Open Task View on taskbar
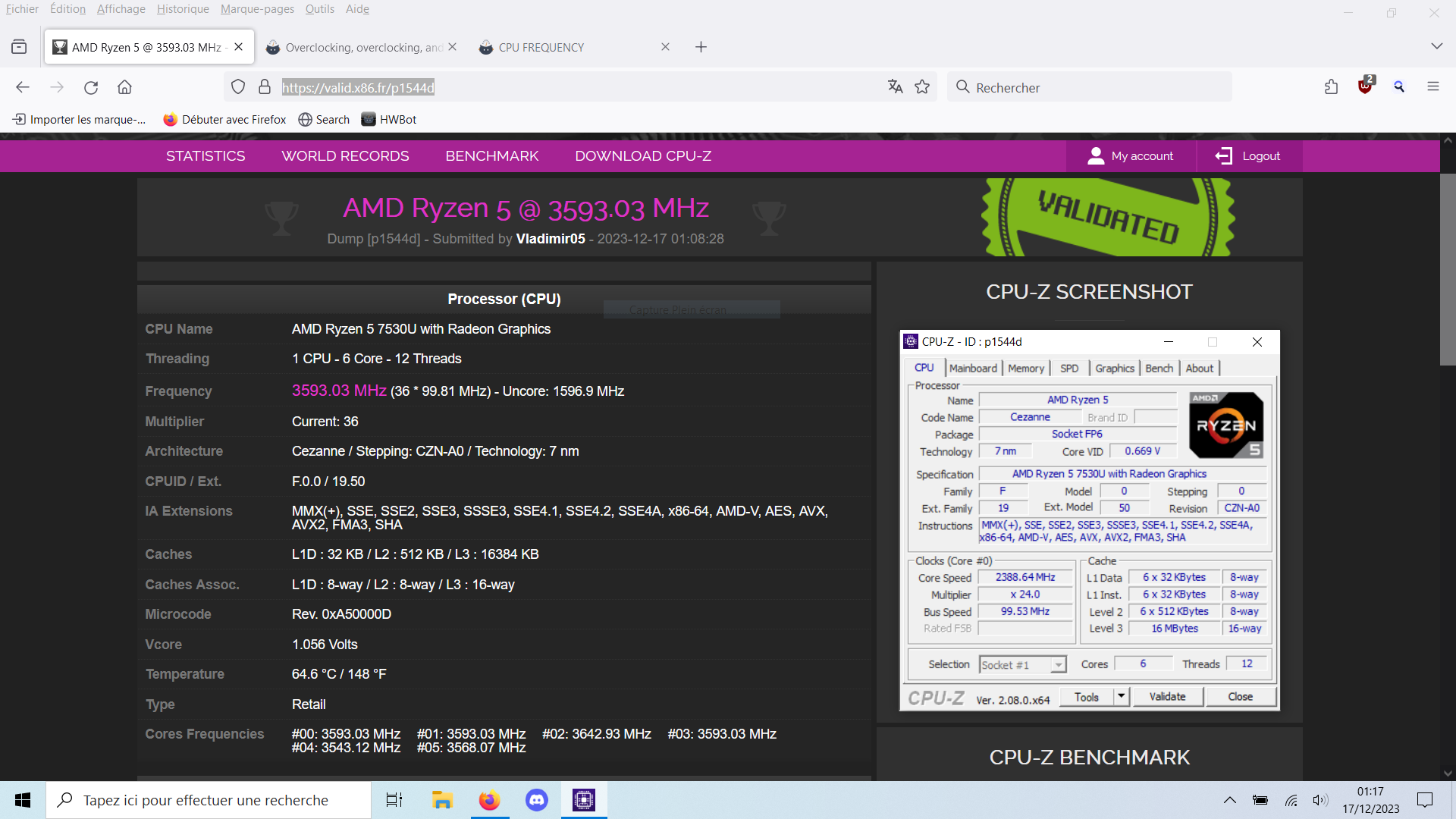This screenshot has height=819, width=1456. [394, 800]
